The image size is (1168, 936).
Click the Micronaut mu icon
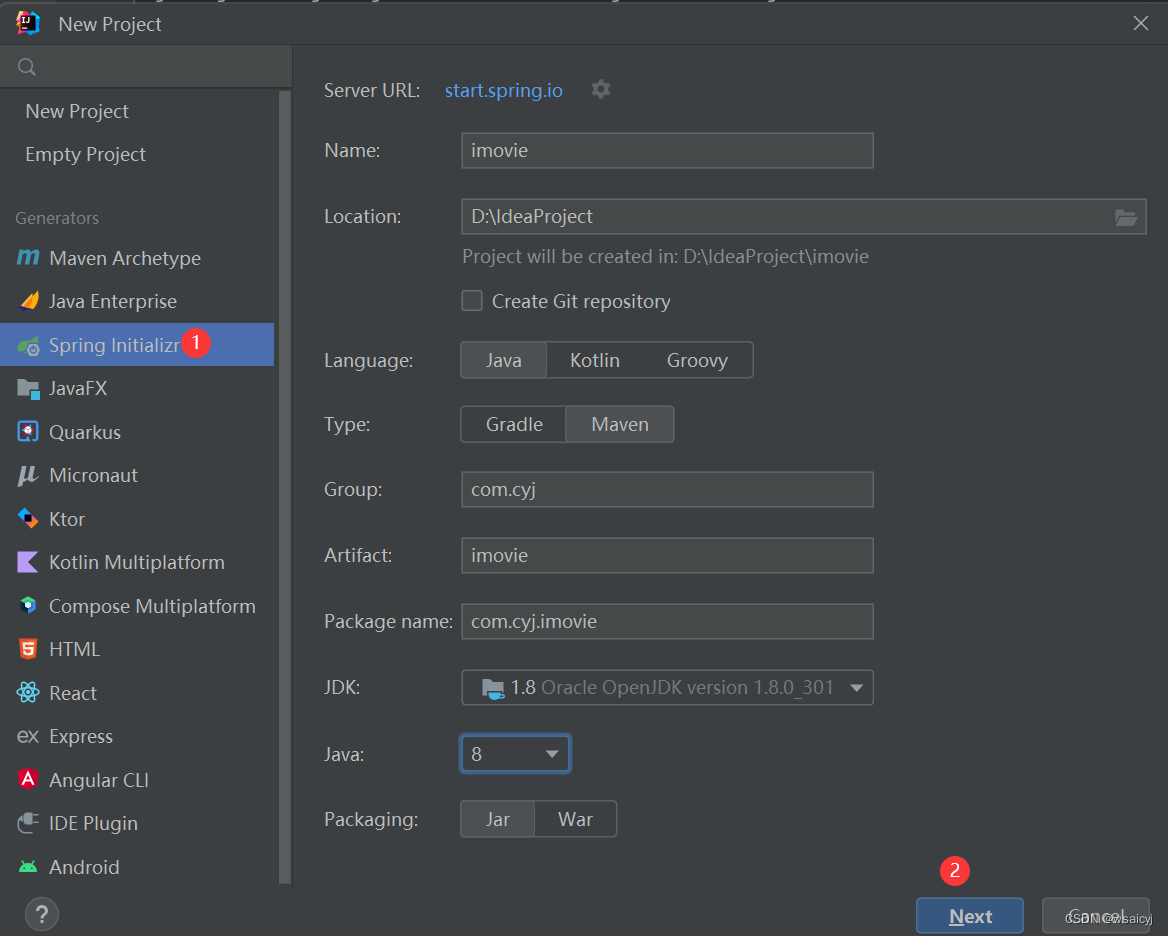tap(28, 475)
